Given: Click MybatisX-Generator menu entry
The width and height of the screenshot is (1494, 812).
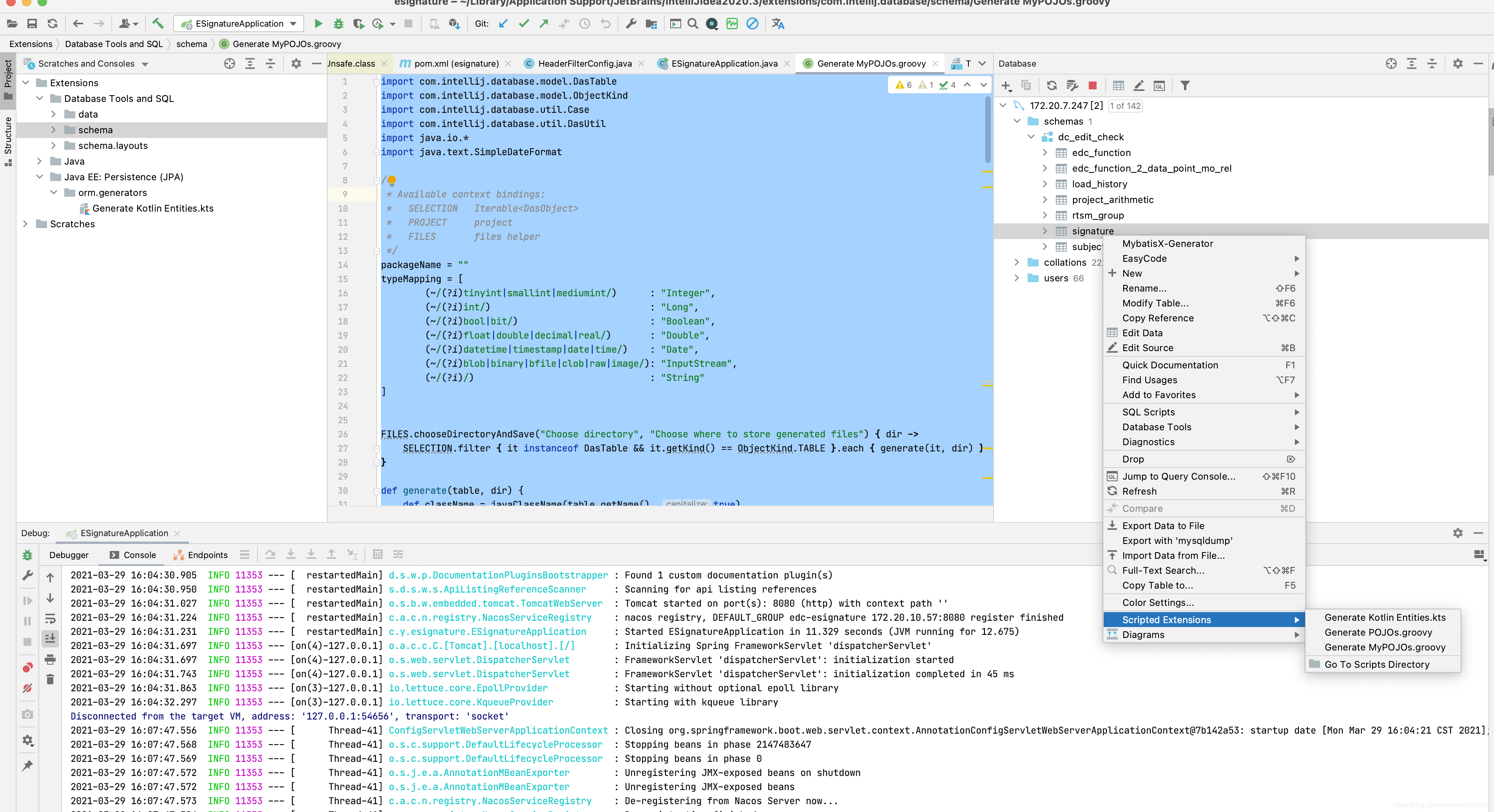Looking at the screenshot, I should pos(1204,244).
